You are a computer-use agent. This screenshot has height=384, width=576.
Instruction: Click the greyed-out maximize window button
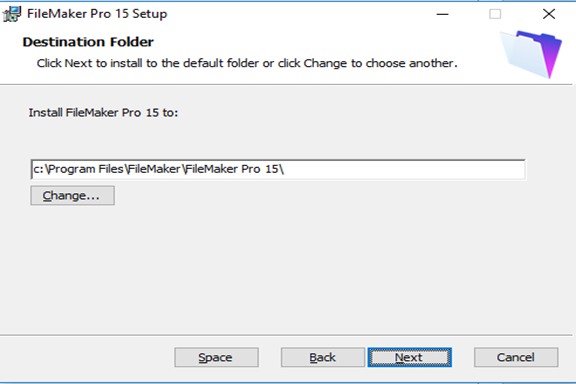495,14
